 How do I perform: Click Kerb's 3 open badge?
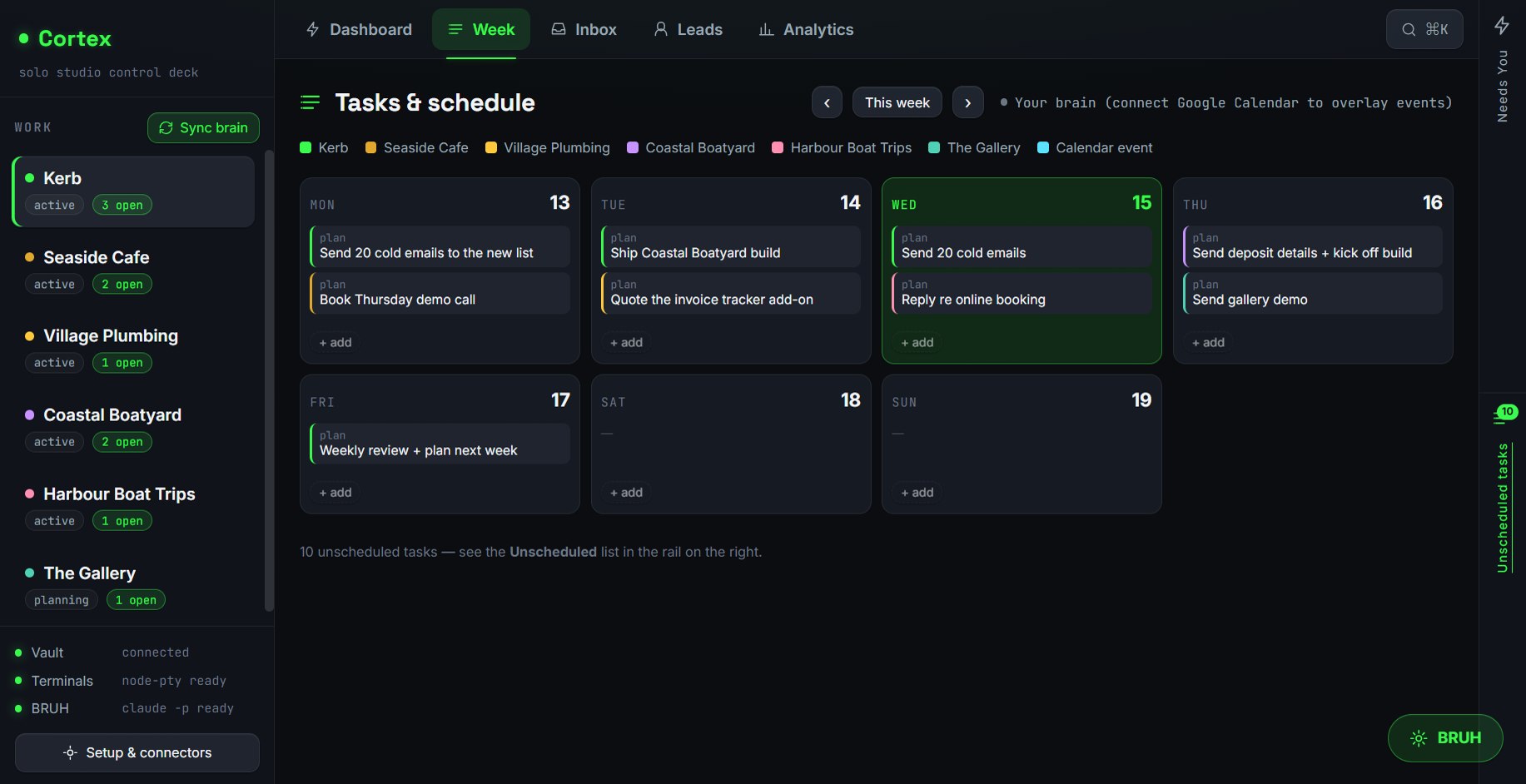tap(122, 205)
